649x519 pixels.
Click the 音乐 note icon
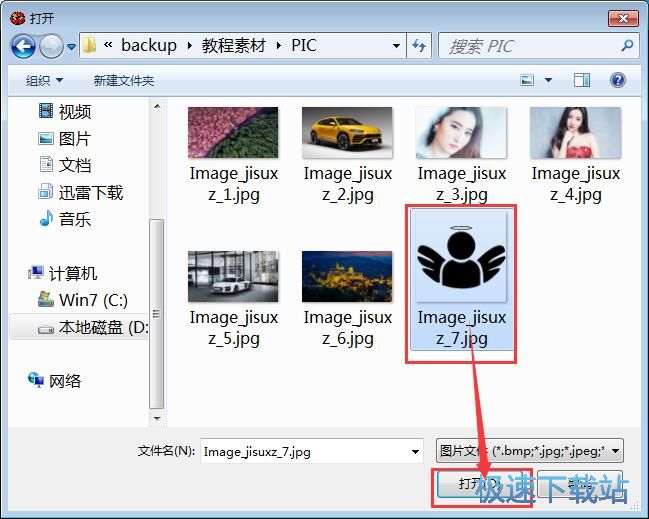tap(46, 219)
